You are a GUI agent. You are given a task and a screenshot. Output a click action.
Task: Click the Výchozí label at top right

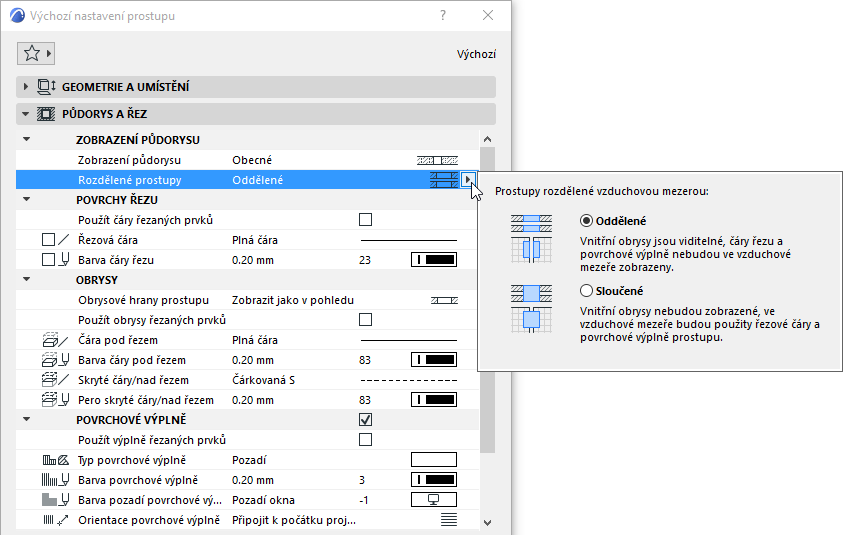[476, 54]
